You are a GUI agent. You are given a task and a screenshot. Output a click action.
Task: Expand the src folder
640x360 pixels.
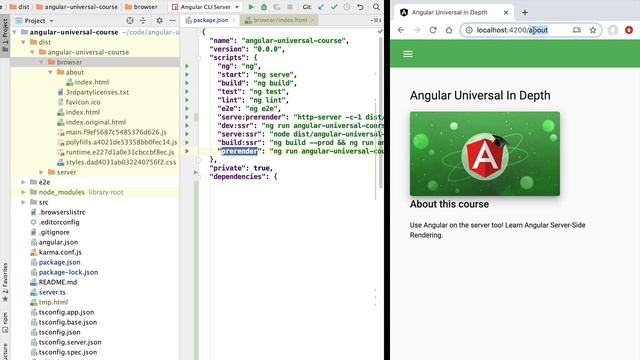pyautogui.click(x=23, y=202)
